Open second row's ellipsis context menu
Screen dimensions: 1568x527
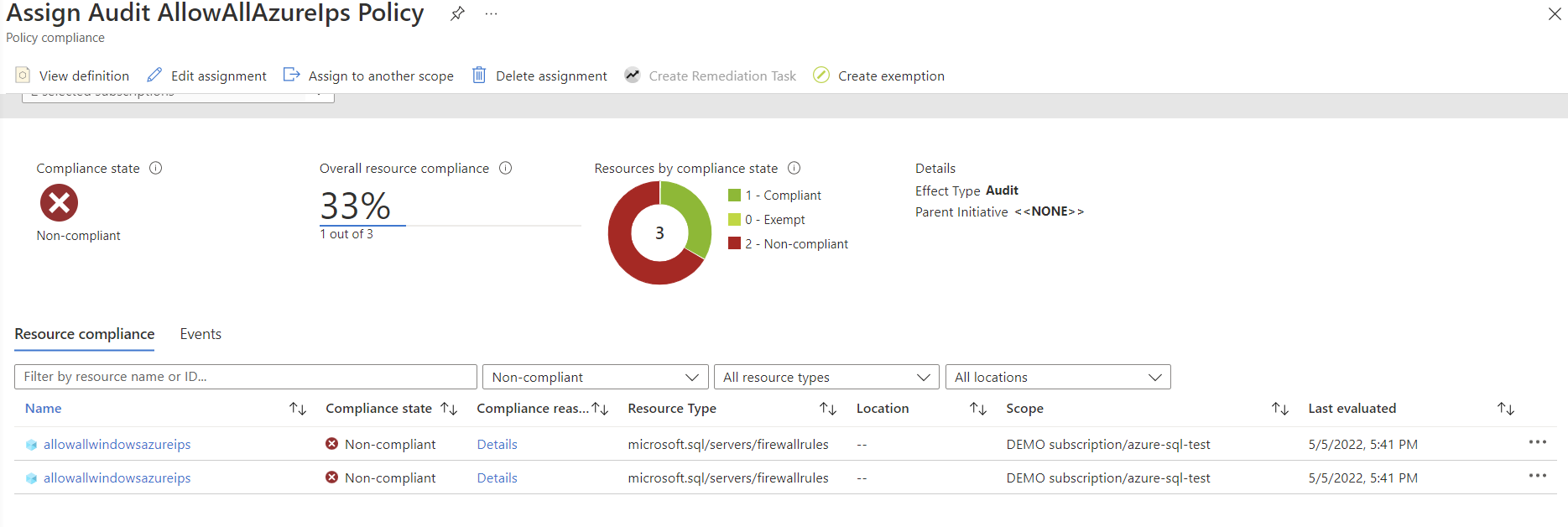coord(1537,476)
